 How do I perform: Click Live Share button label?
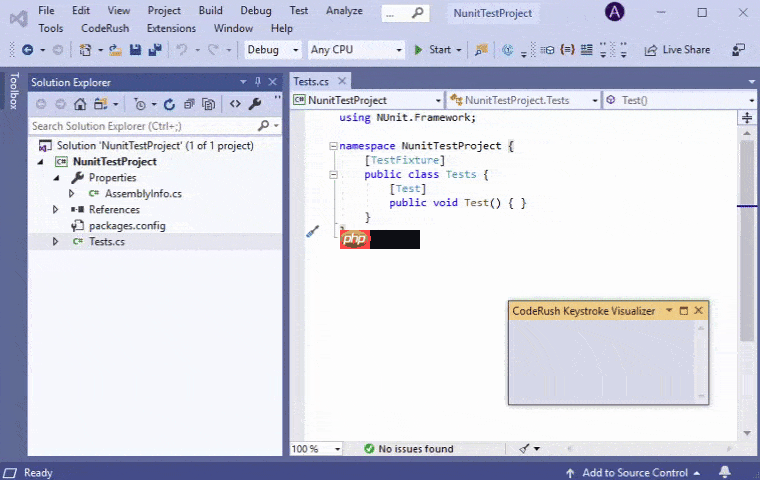click(686, 49)
